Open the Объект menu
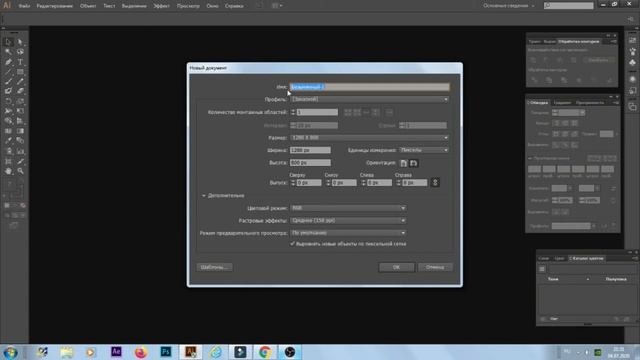Image resolution: width=640 pixels, height=360 pixels. (88, 6)
